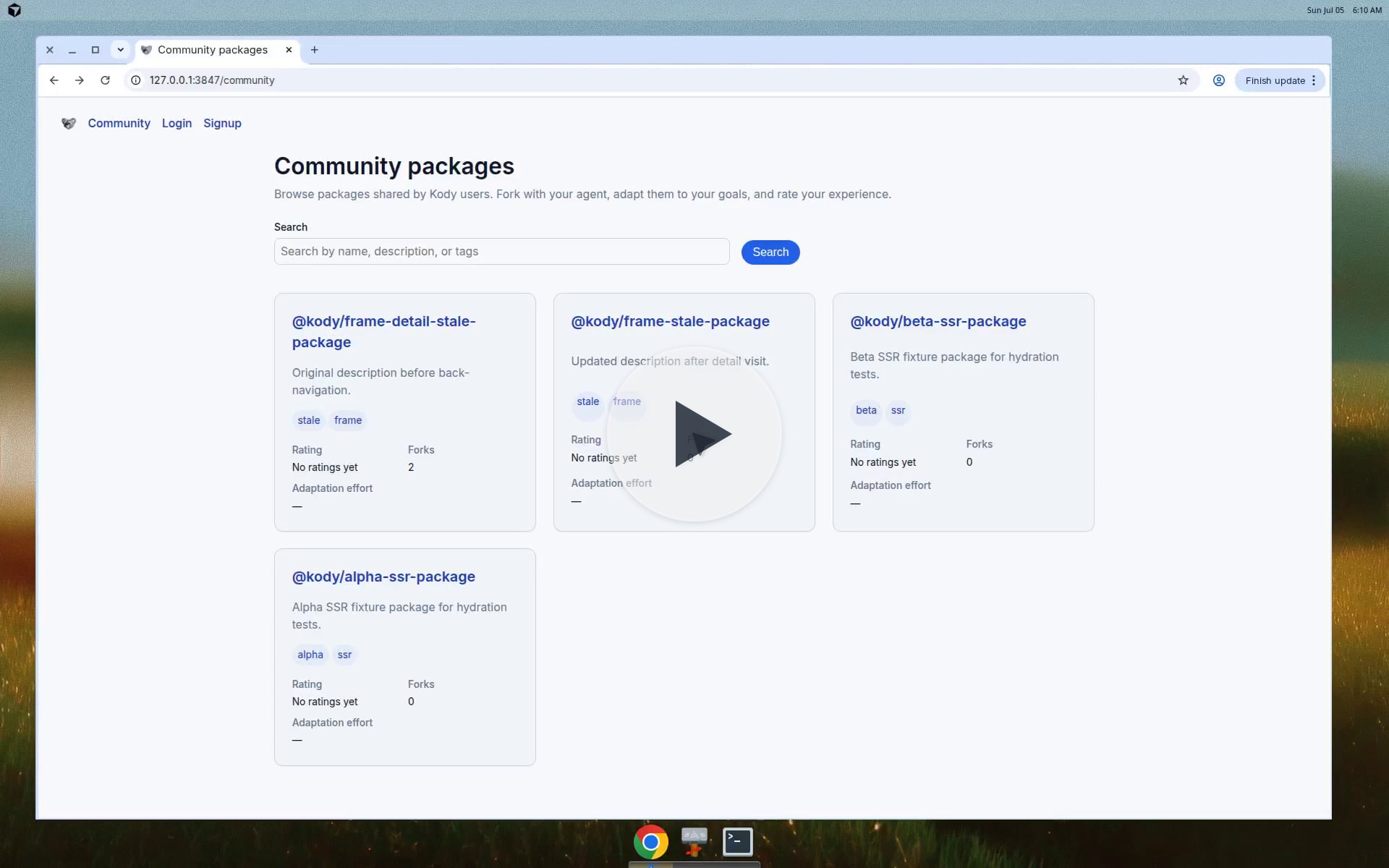Open a new browser tab
This screenshot has height=868, width=1389.
click(314, 50)
